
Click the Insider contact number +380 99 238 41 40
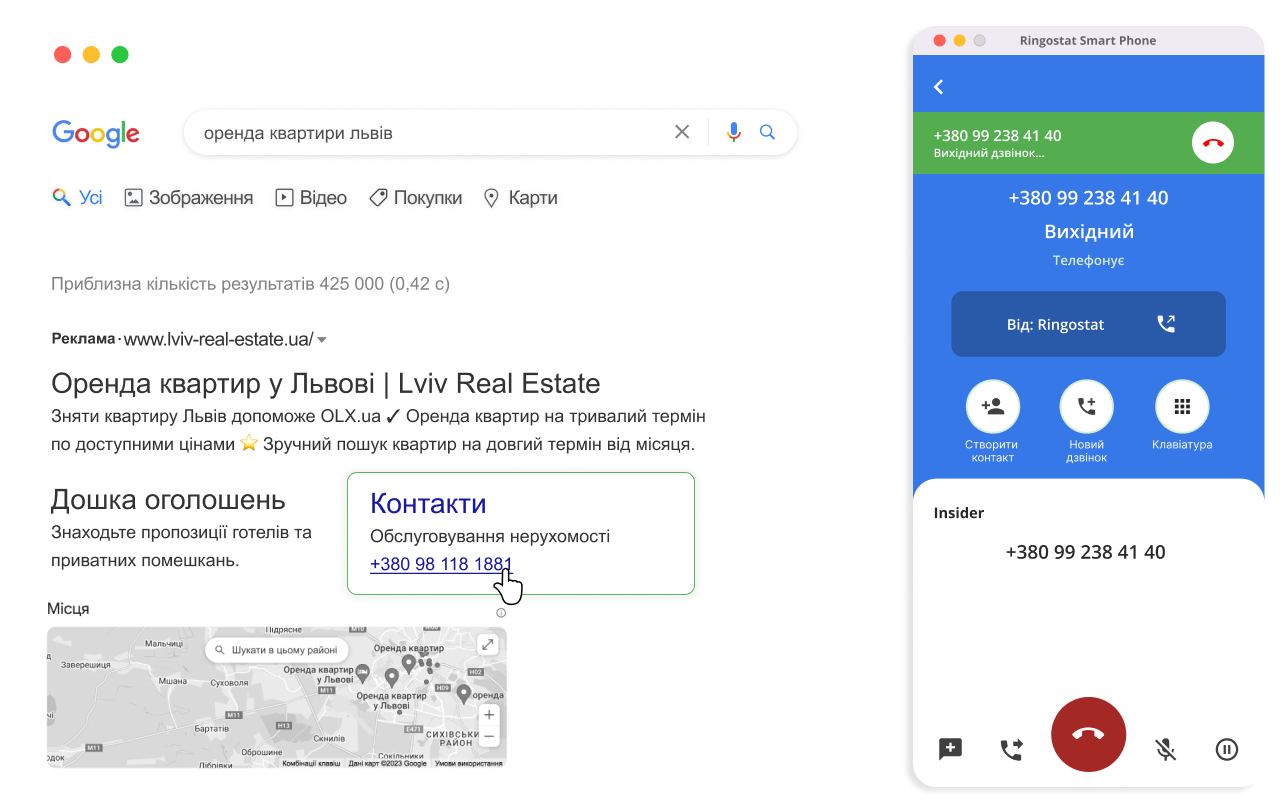click(1085, 552)
